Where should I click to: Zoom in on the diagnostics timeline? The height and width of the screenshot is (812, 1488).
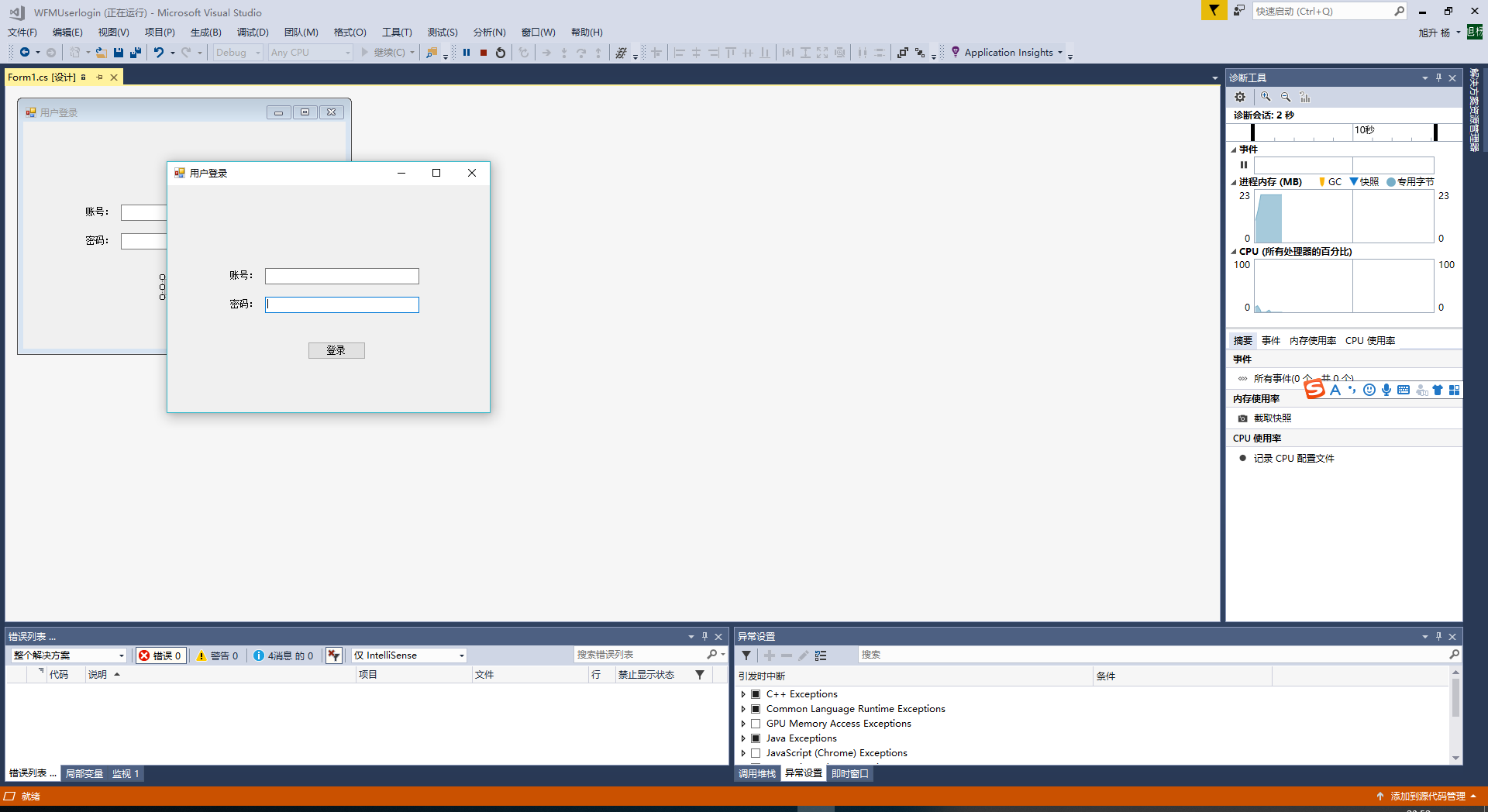click(1266, 97)
